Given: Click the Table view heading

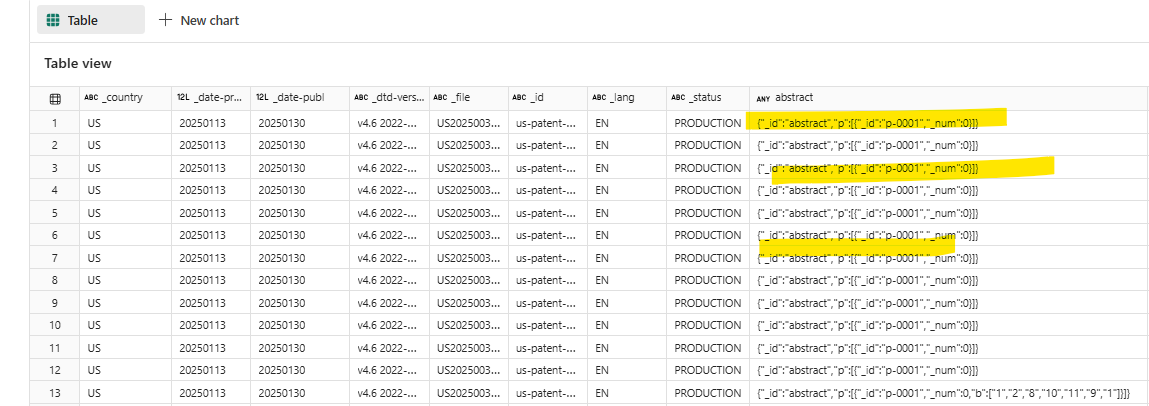Looking at the screenshot, I should (x=78, y=63).
